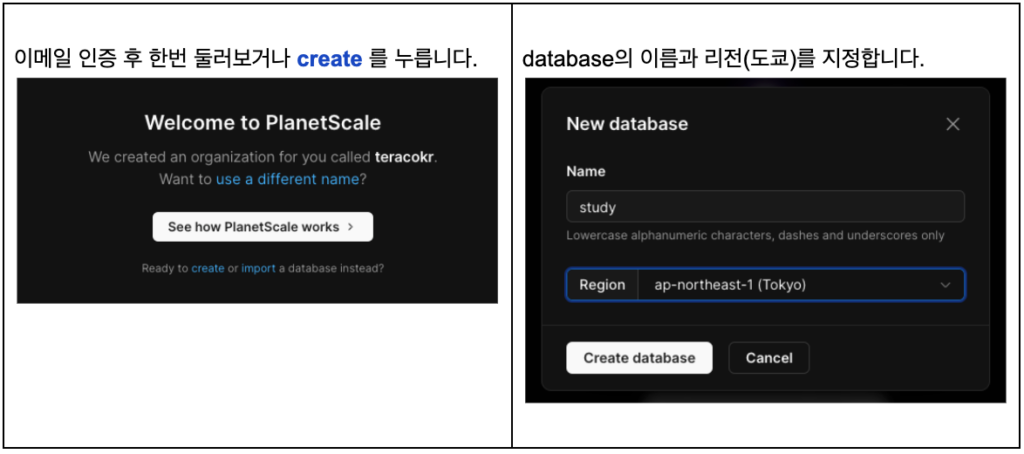This screenshot has width=1024, height=454.
Task: Click the small 'create' link under Ready to
Action: (x=208, y=268)
